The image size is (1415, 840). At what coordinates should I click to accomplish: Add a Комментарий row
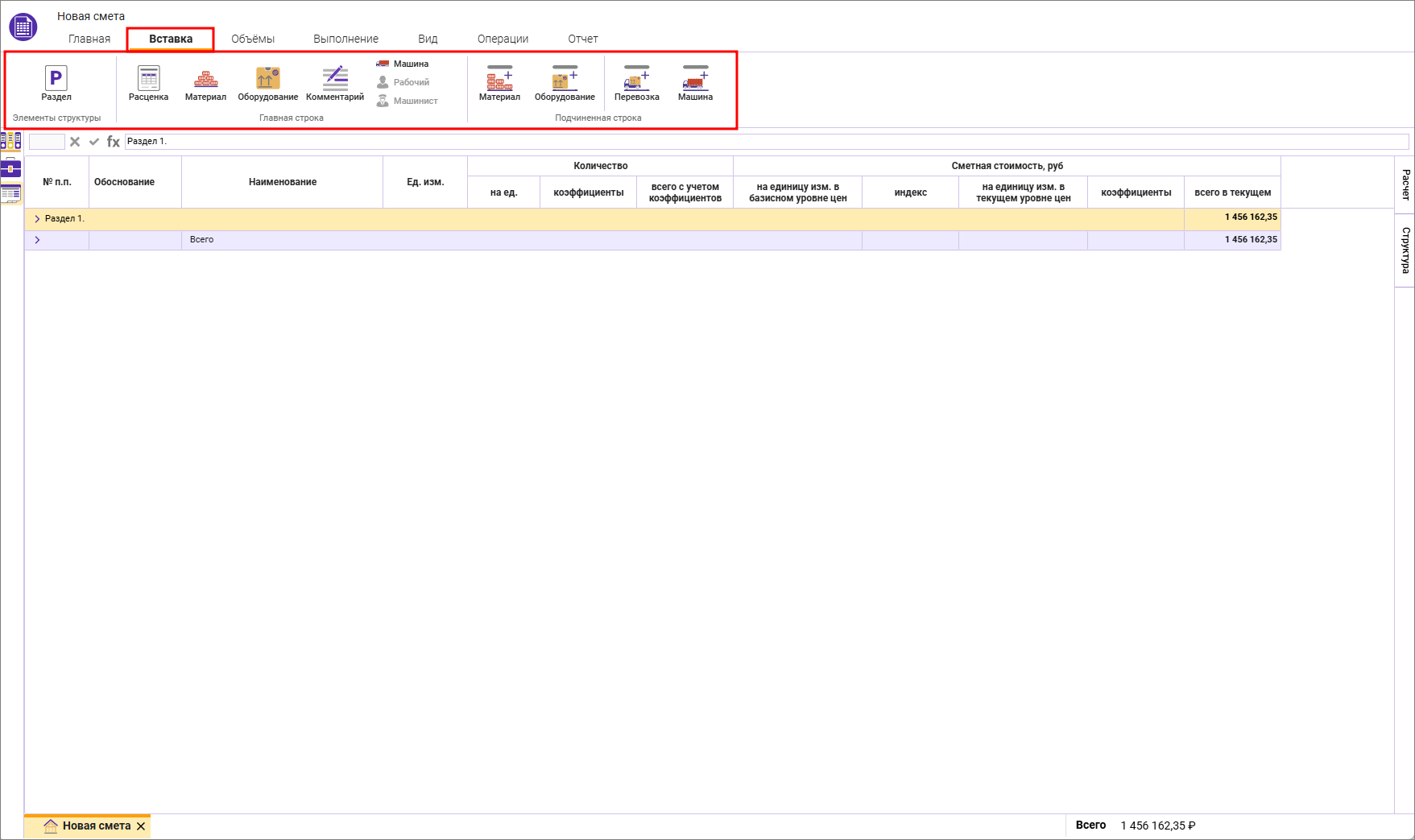(x=335, y=83)
